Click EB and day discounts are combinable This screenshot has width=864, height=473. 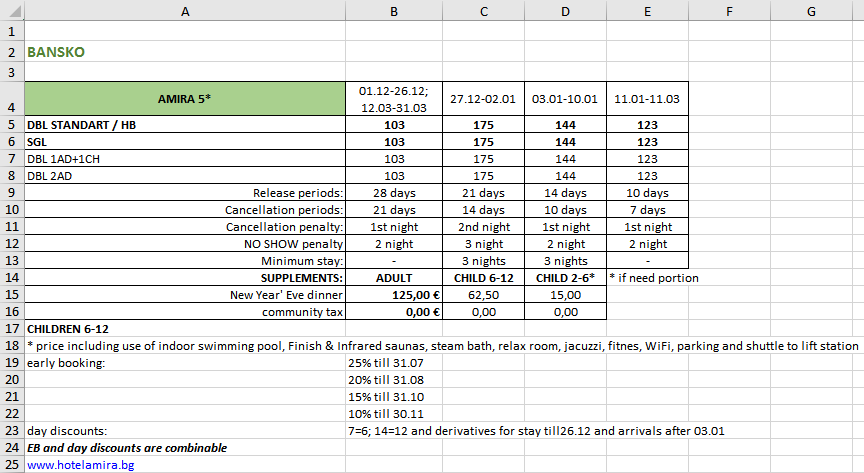pyautogui.click(x=127, y=448)
